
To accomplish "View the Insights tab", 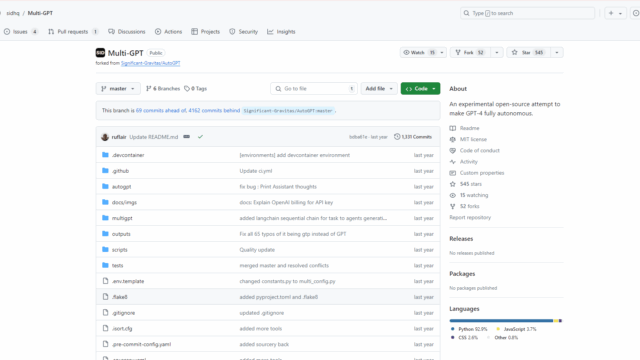I will coord(281,31).
